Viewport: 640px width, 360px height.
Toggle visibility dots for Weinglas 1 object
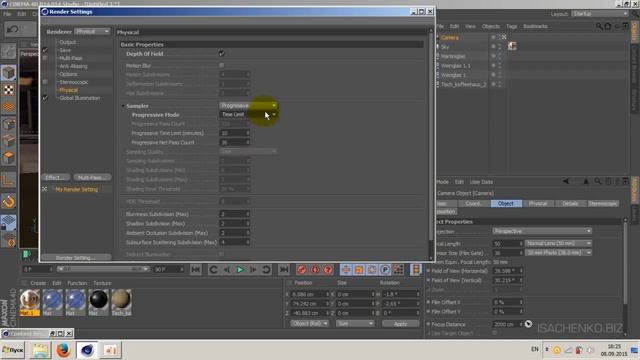click(500, 75)
